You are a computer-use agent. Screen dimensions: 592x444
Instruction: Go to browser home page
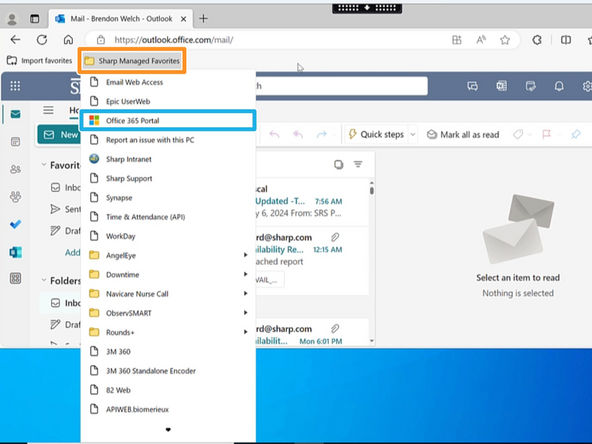coord(68,40)
